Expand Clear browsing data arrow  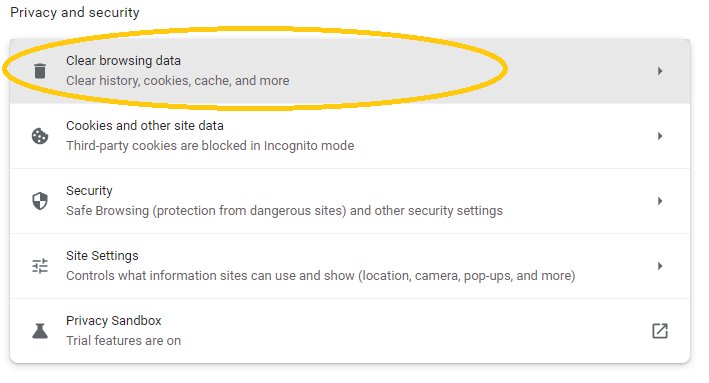pyautogui.click(x=660, y=71)
